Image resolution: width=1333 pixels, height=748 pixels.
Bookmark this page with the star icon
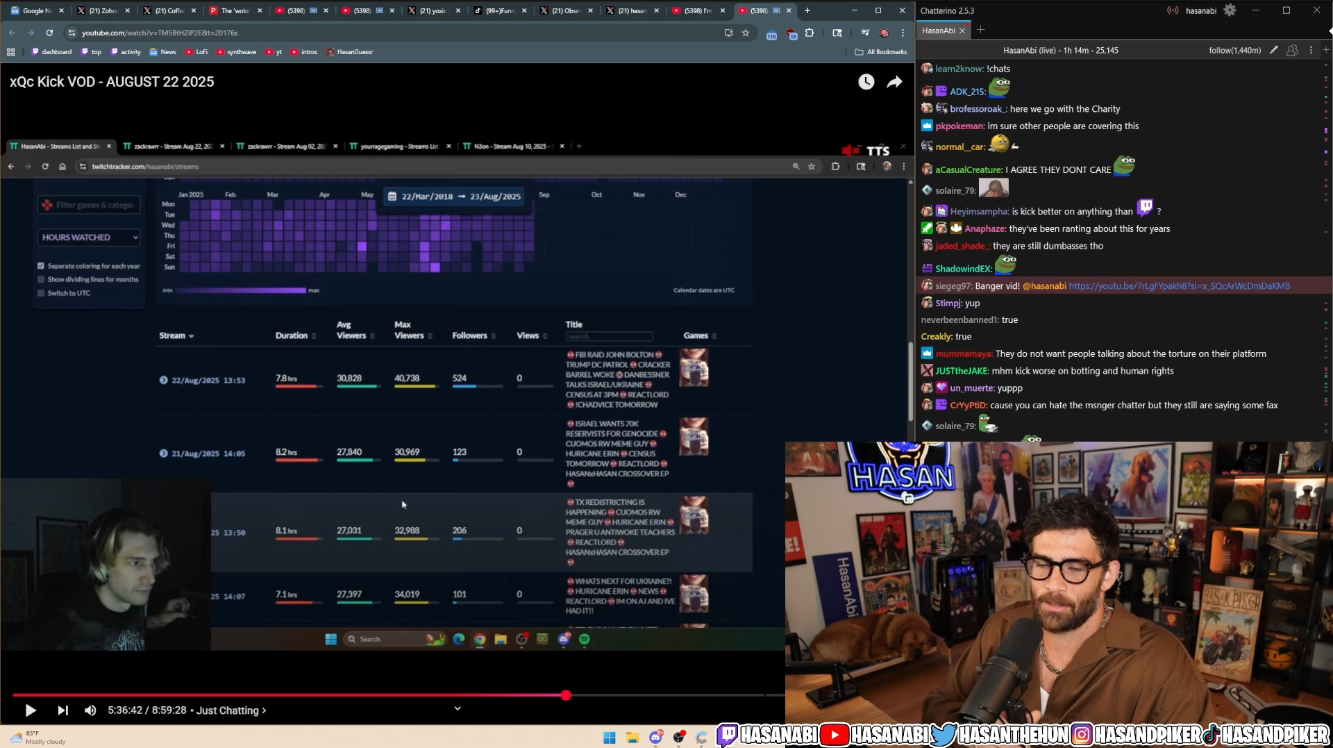click(x=745, y=33)
